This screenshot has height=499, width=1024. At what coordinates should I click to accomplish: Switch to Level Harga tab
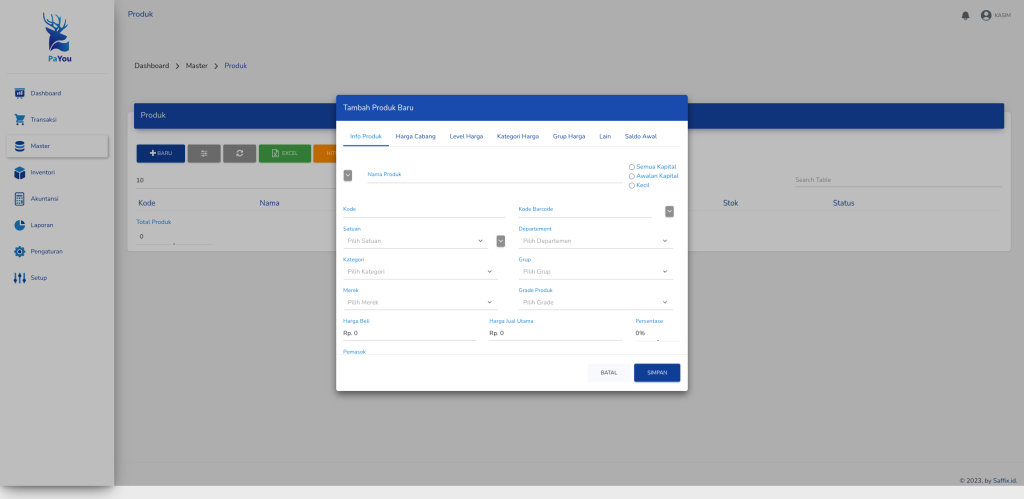point(466,137)
